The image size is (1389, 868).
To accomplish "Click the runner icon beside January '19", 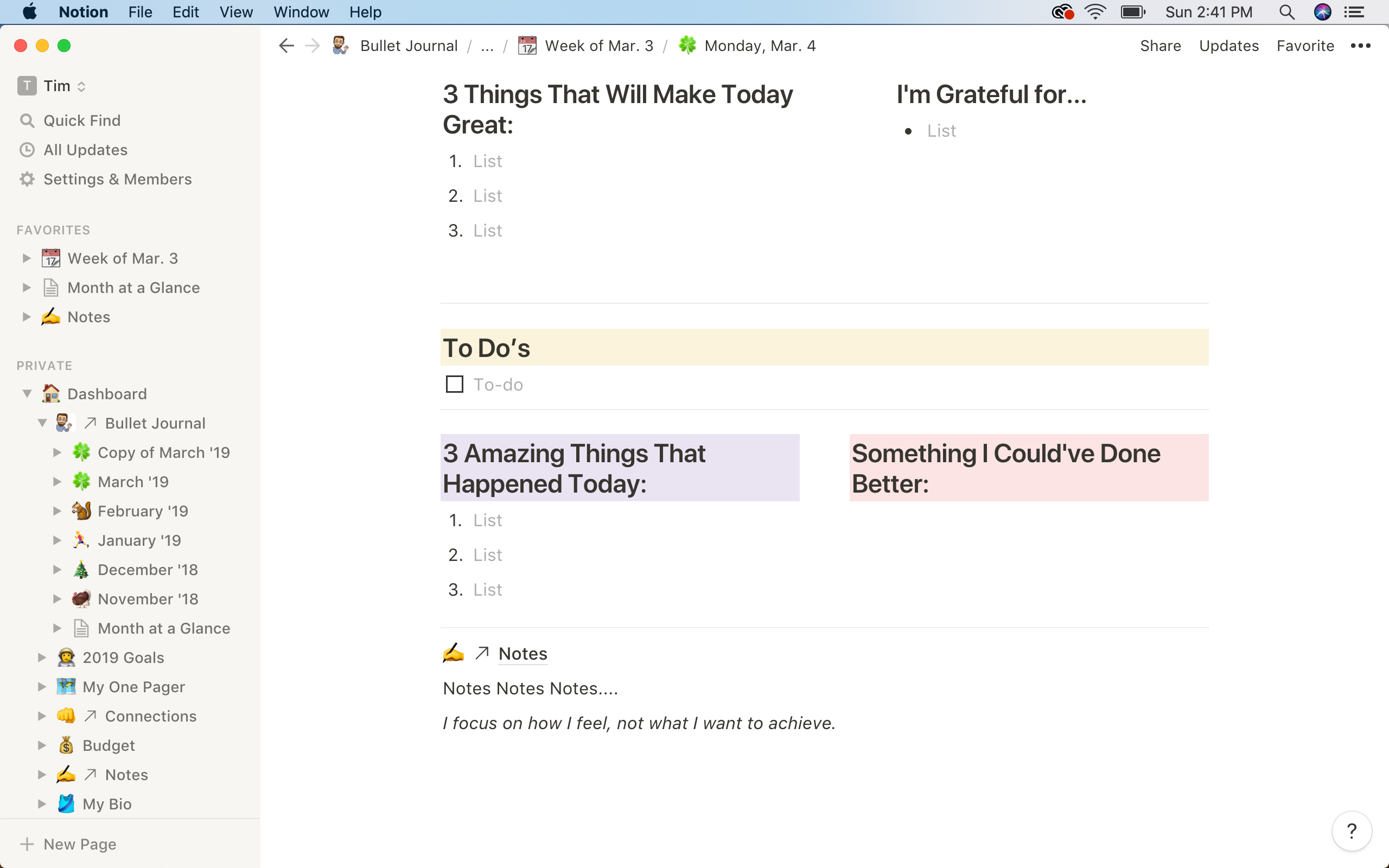I will click(x=81, y=540).
